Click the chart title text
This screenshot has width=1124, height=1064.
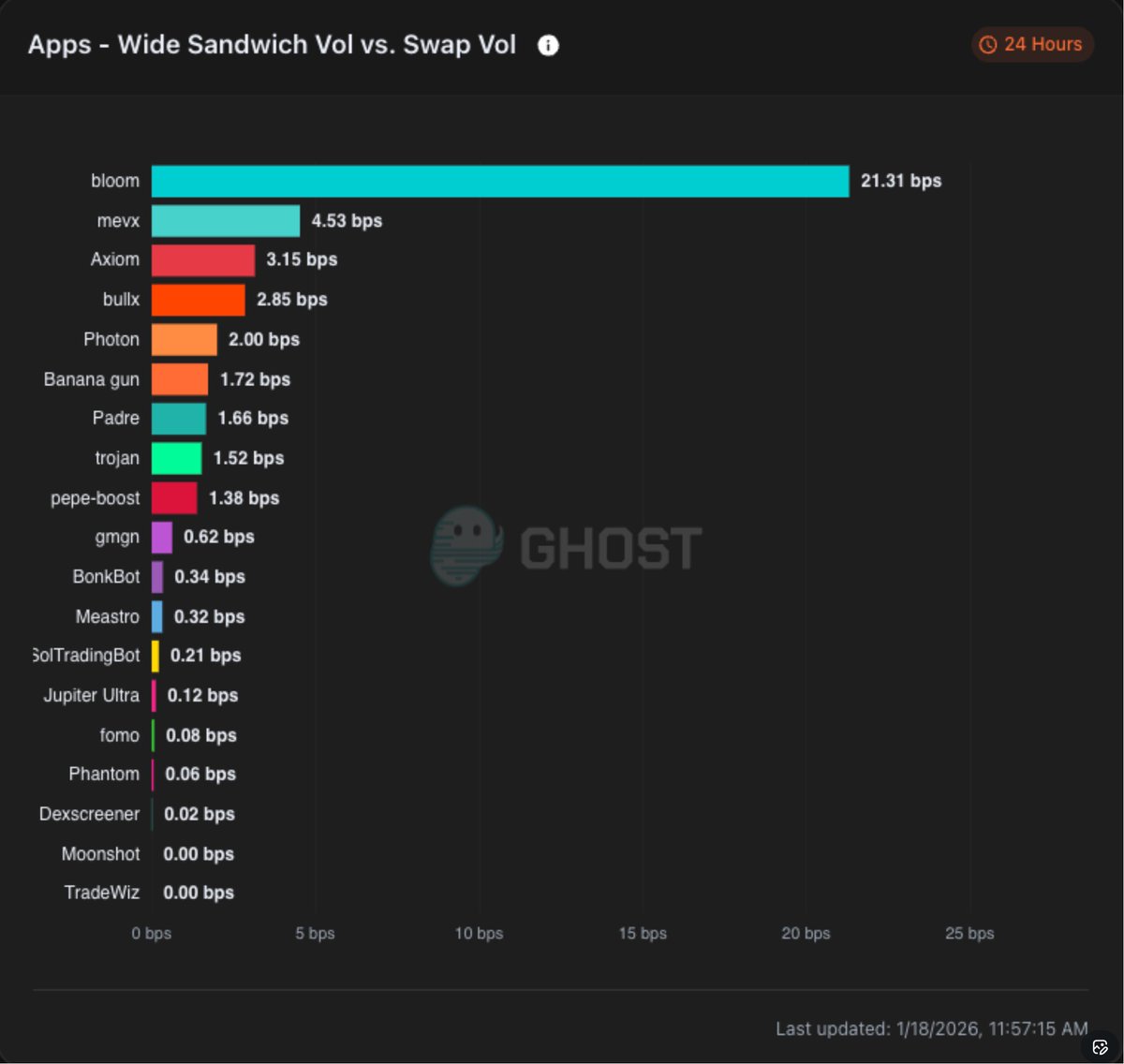(272, 45)
